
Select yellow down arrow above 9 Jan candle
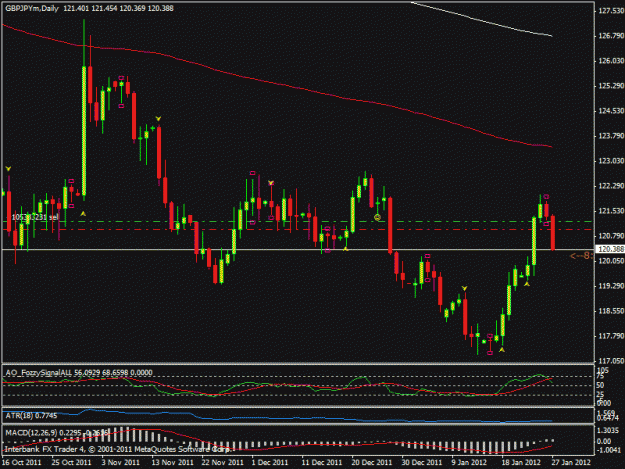(x=464, y=288)
